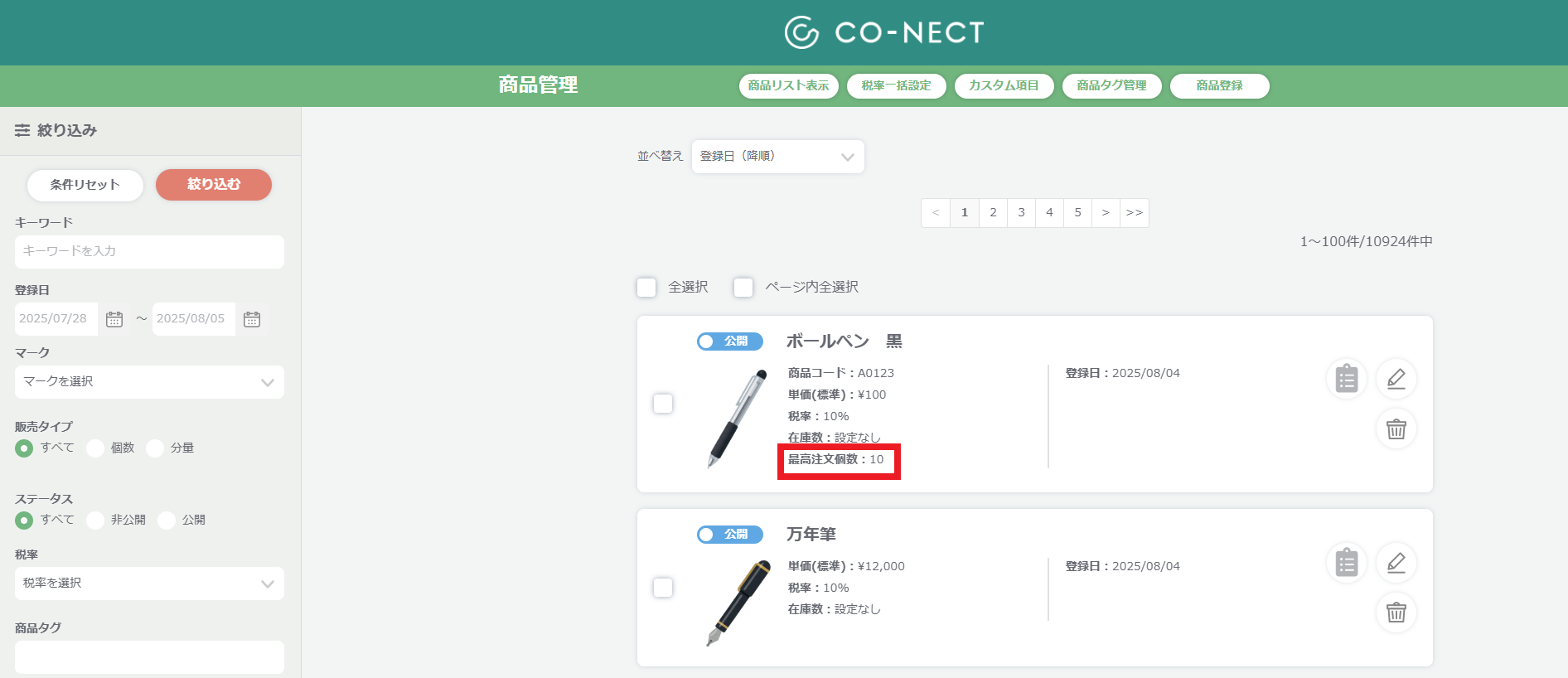Screen dimensions: 1568x678
Task: Click current page 1 button
Action: pos(965,213)
